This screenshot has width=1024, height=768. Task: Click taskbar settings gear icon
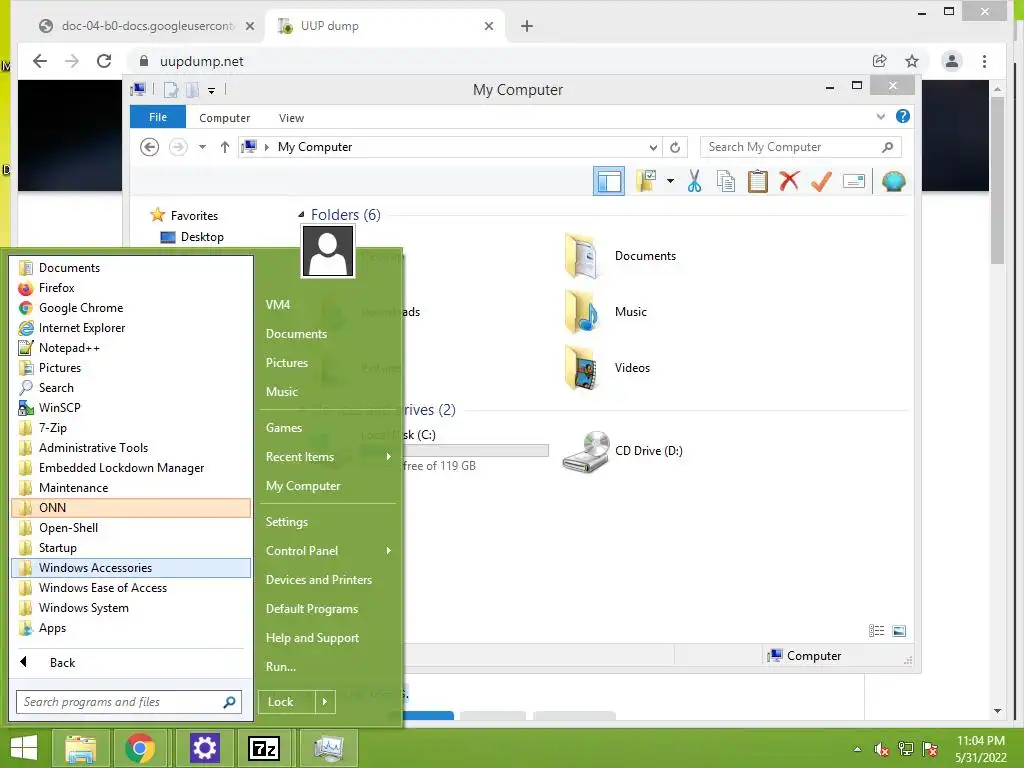[x=204, y=748]
